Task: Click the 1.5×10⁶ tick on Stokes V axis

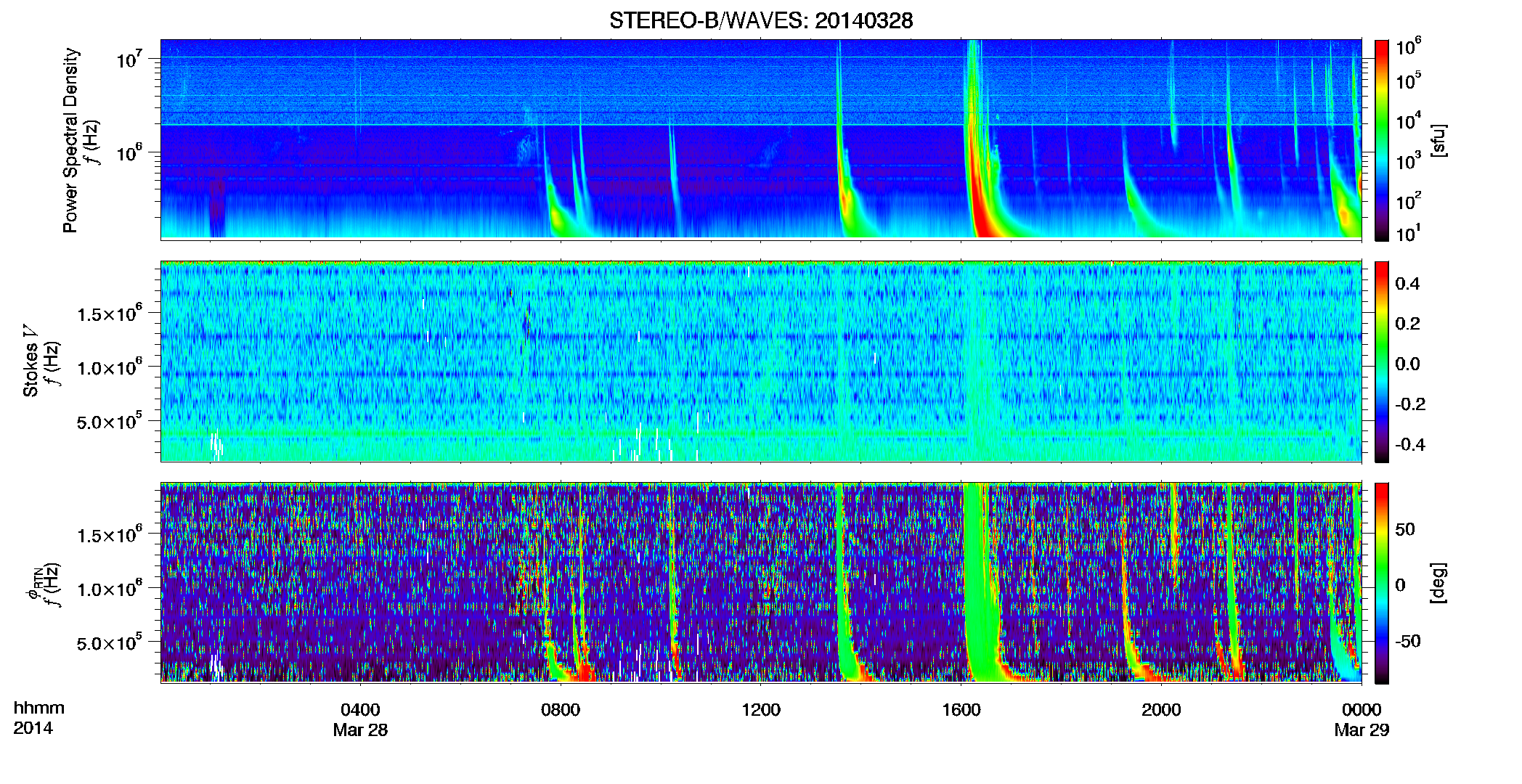Action: coord(109,314)
